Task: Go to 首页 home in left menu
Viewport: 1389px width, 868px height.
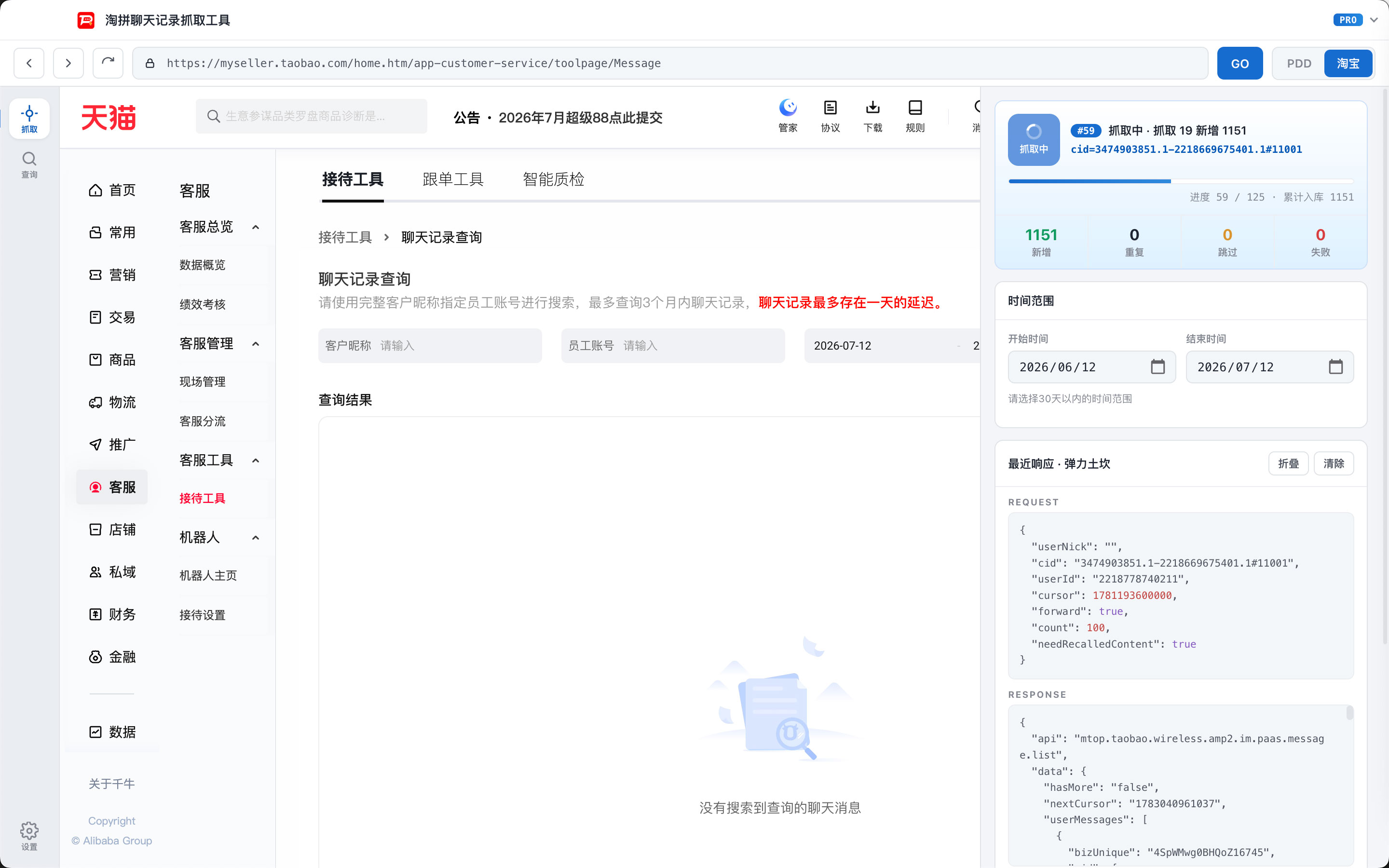Action: coord(112,190)
